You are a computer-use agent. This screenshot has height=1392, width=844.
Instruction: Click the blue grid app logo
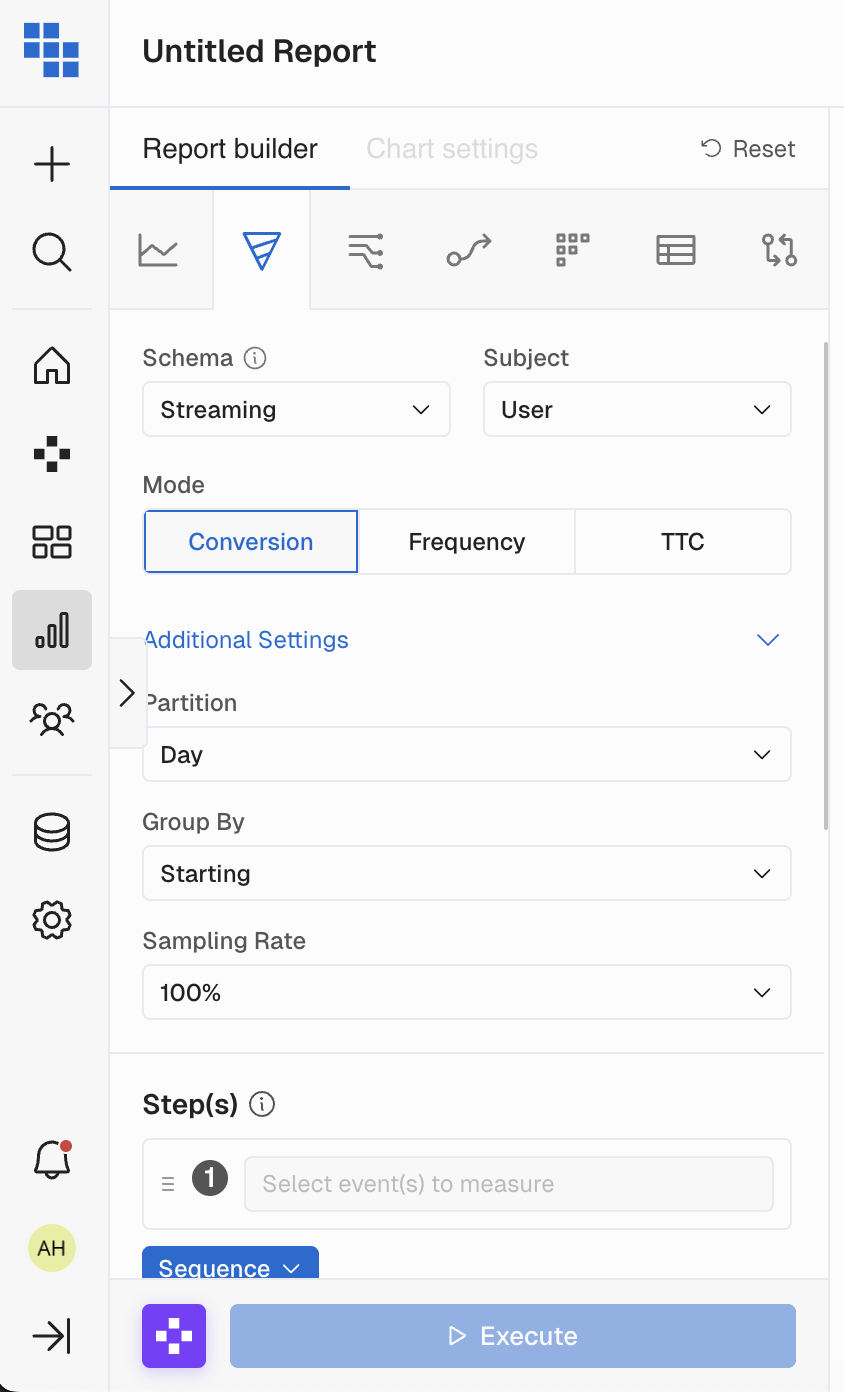tap(52, 51)
